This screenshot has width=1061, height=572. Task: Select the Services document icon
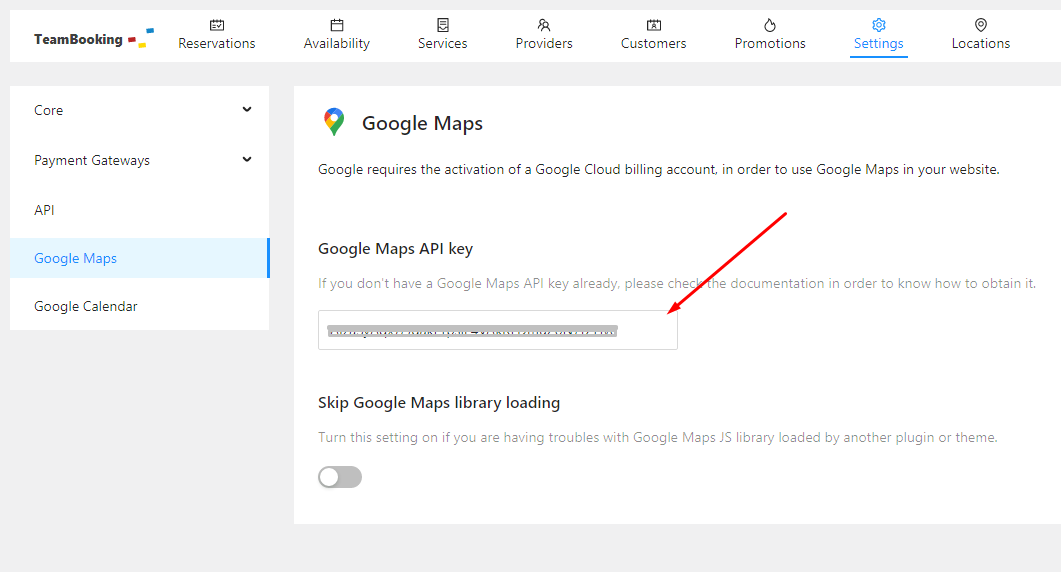[x=443, y=25]
